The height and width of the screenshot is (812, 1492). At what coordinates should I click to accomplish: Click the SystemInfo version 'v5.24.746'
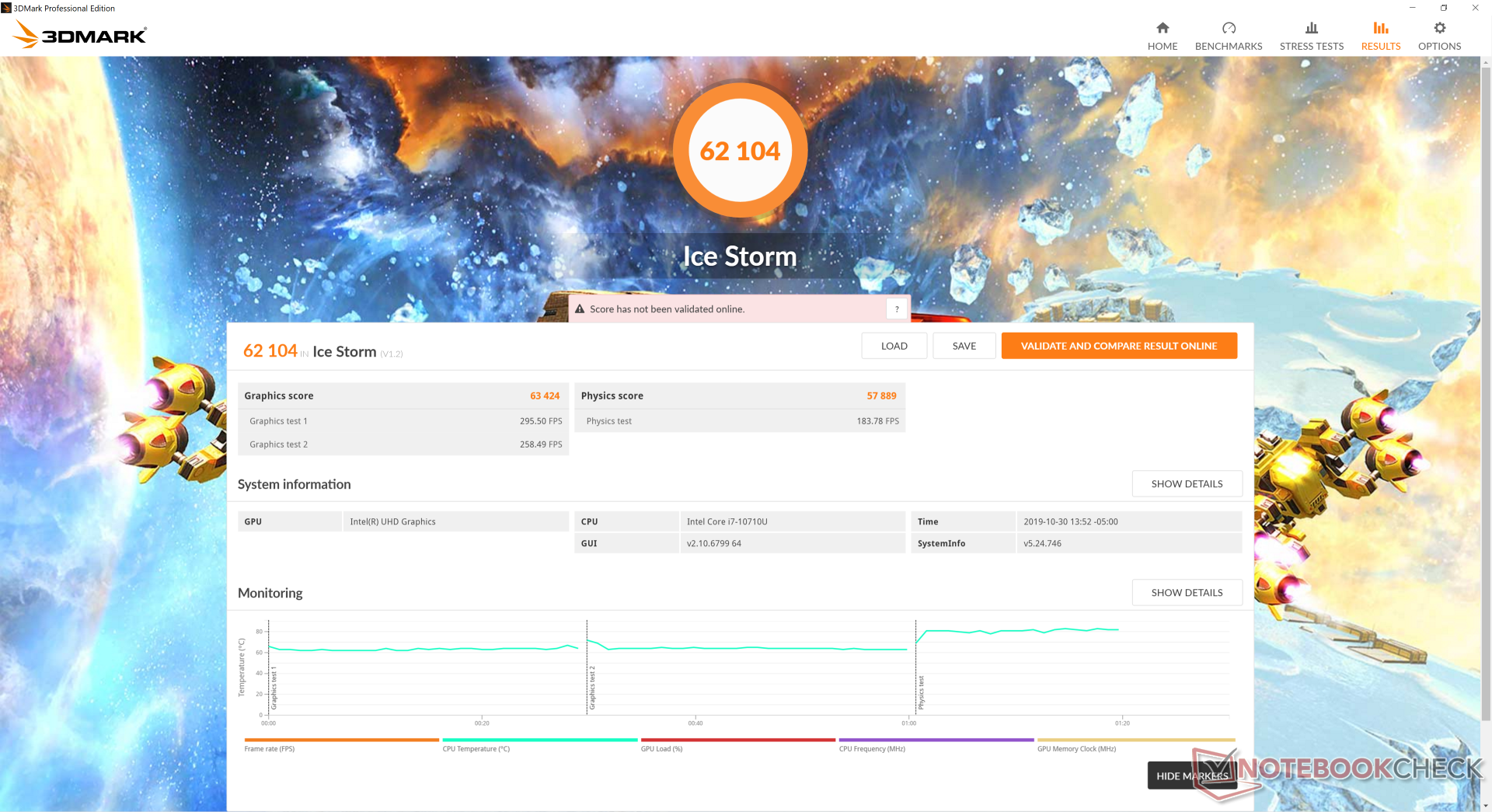tap(1042, 543)
